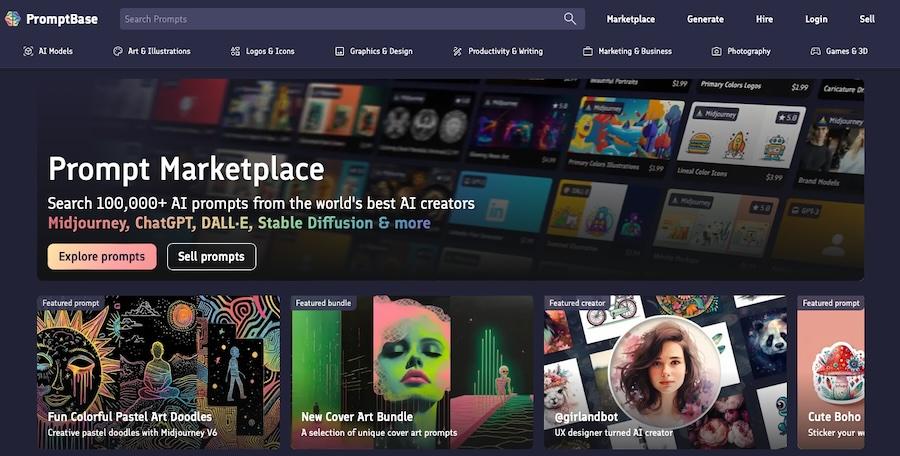Click 'UX designer turned AI creator' caption
Viewport: 900px width, 456px height.
click(614, 432)
